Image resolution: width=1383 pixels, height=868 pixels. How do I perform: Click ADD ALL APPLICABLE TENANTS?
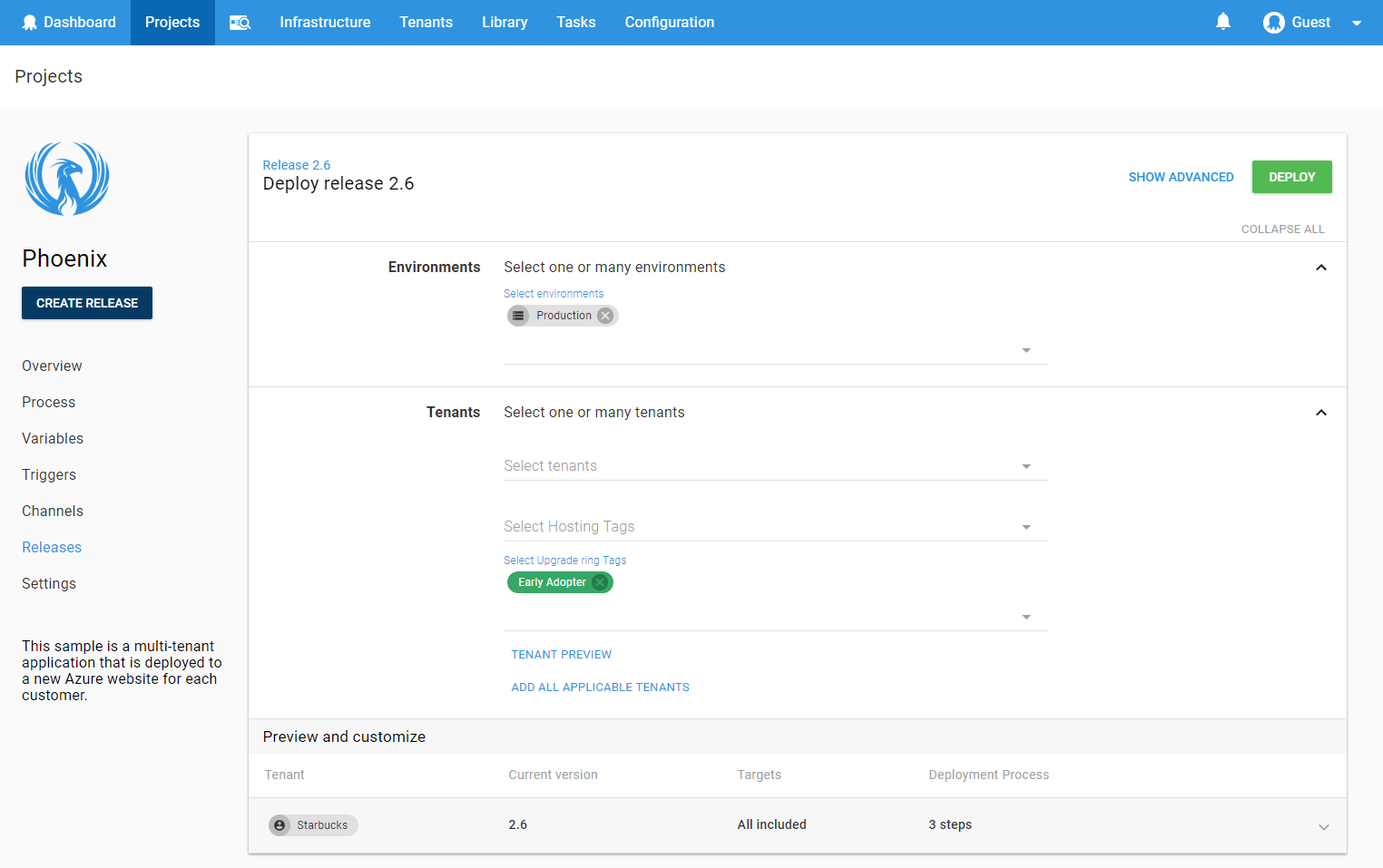tap(600, 687)
